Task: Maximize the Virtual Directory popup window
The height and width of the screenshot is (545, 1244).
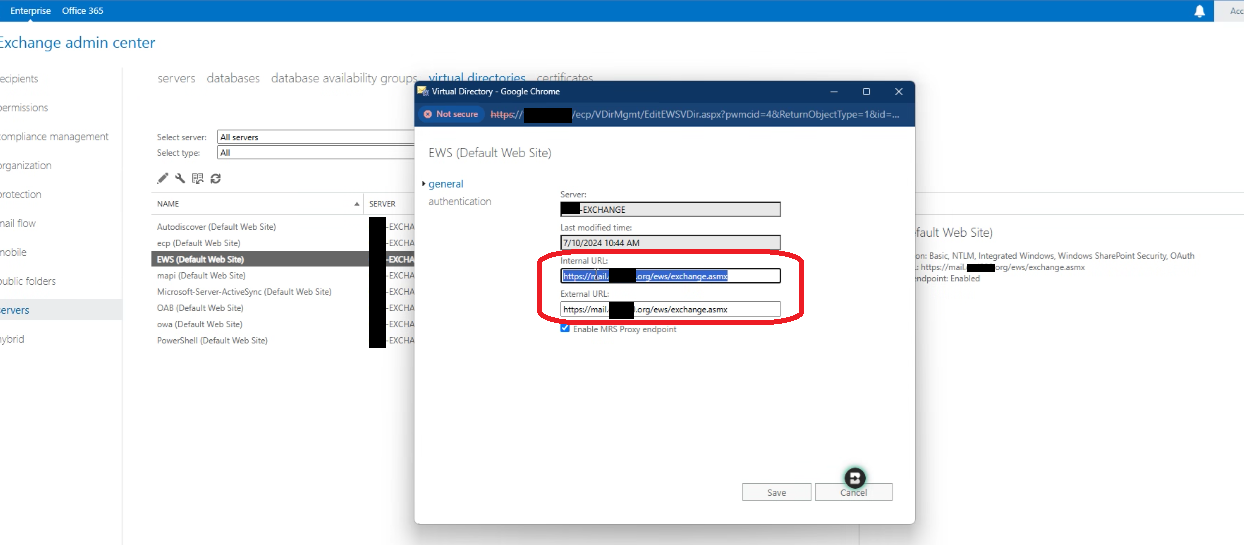Action: click(x=866, y=91)
